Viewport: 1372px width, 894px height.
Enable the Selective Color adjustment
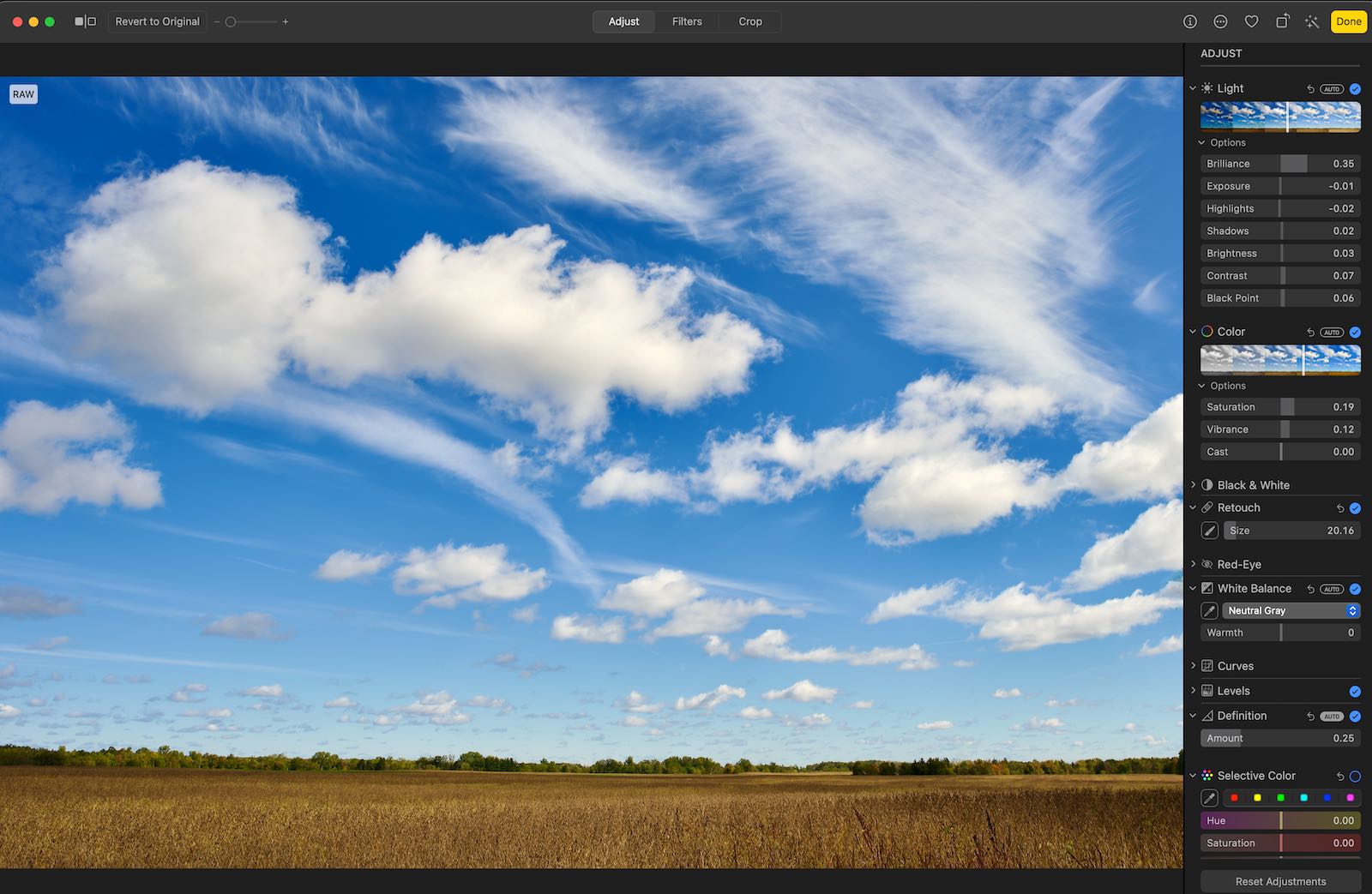tap(1355, 777)
